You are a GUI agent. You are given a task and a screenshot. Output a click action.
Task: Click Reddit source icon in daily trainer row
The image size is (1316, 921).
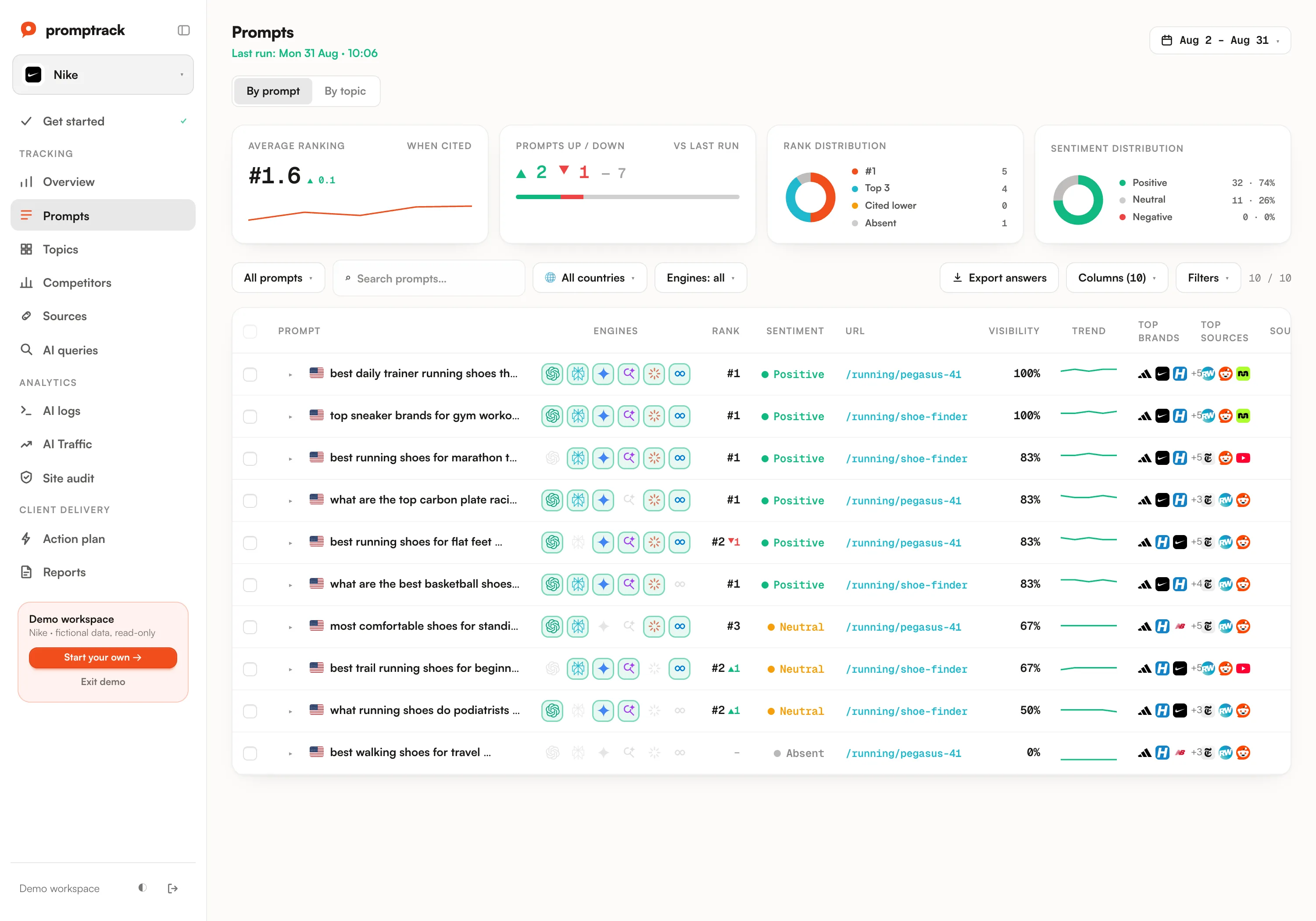pos(1226,374)
